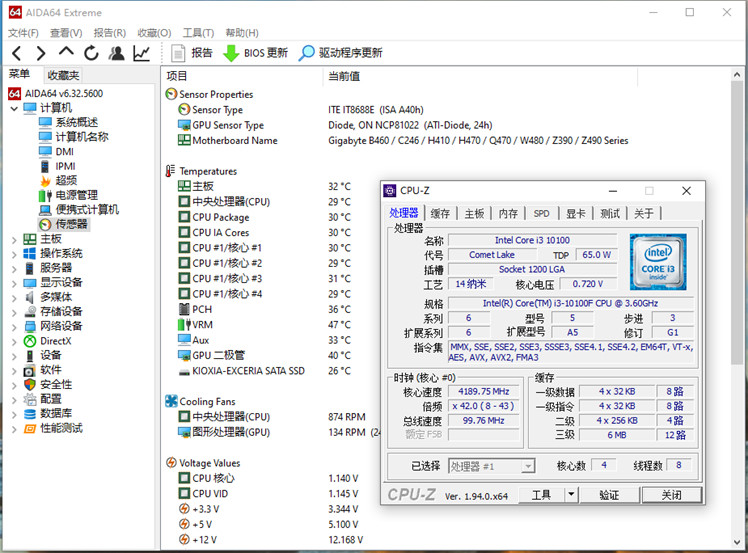This screenshot has width=748, height=553.
Task: Expand the 主板 tree node
Action: click(x=14, y=239)
